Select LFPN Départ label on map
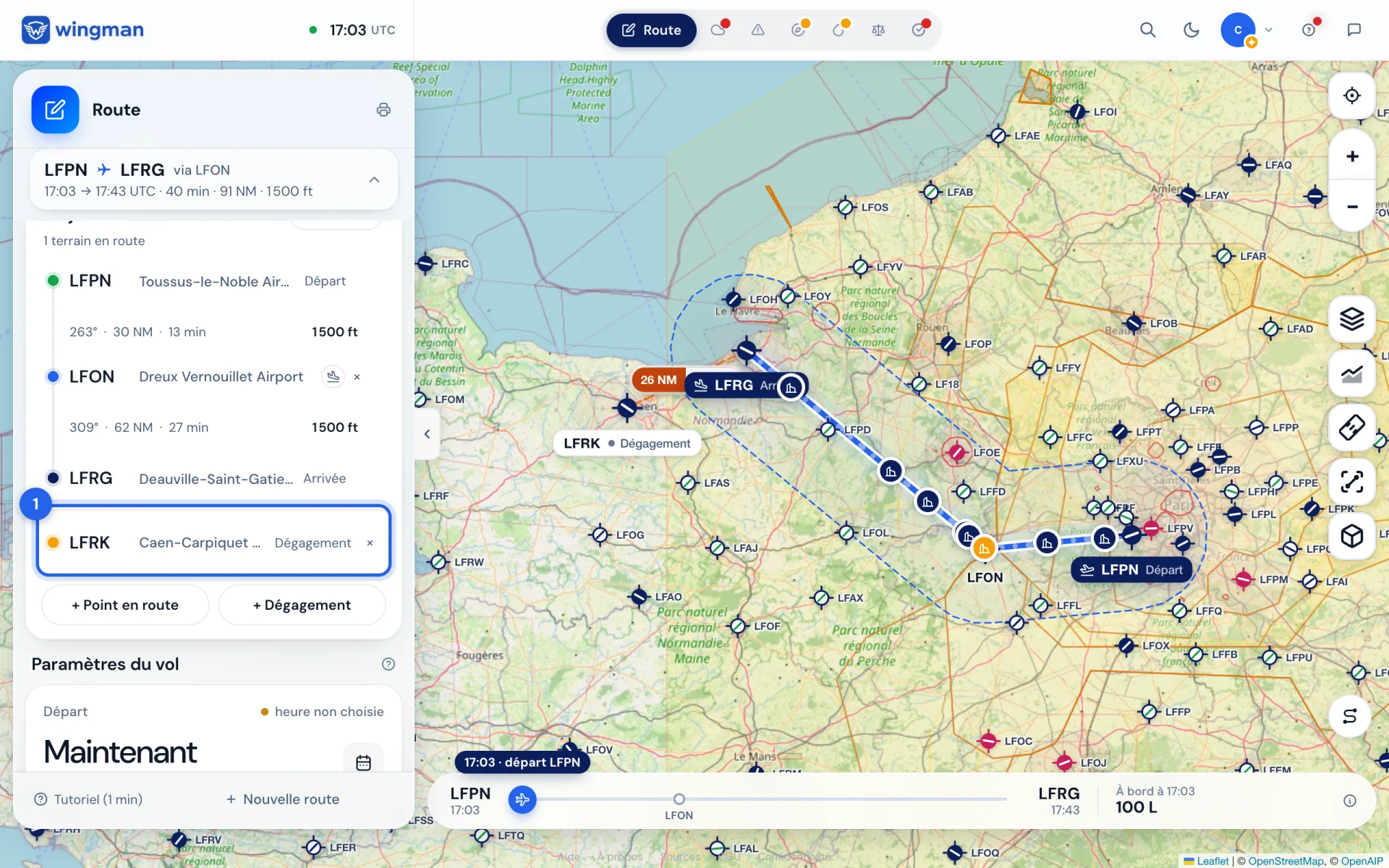1389x868 pixels. (x=1131, y=570)
